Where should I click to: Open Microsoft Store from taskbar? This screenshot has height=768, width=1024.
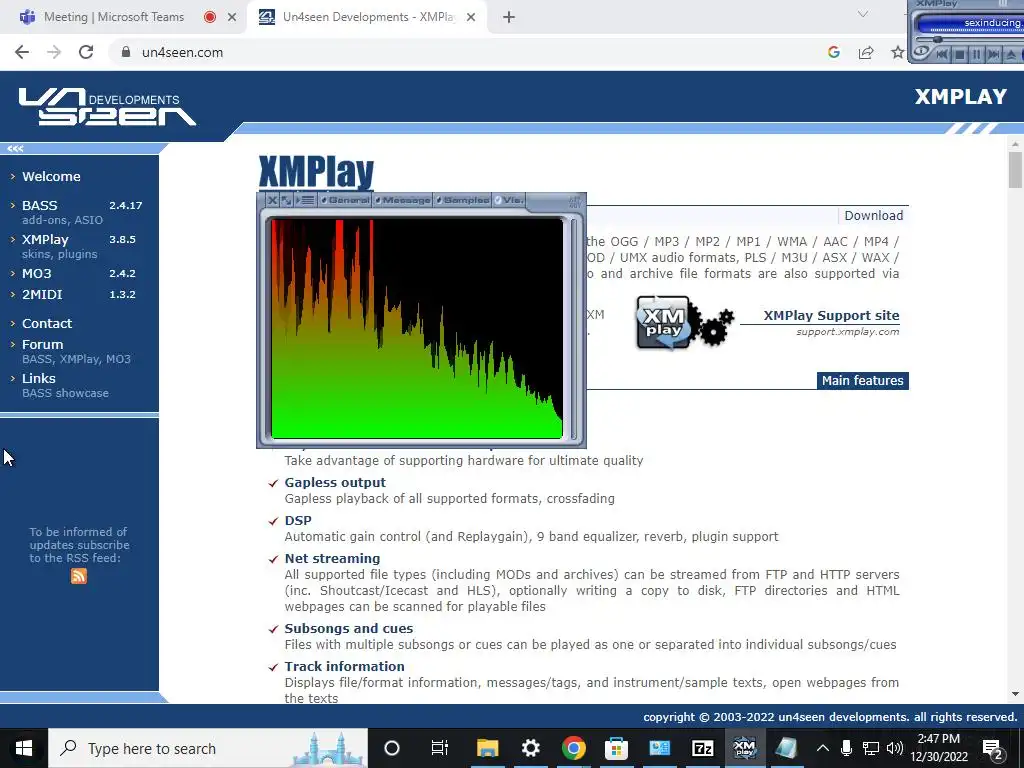click(616, 748)
